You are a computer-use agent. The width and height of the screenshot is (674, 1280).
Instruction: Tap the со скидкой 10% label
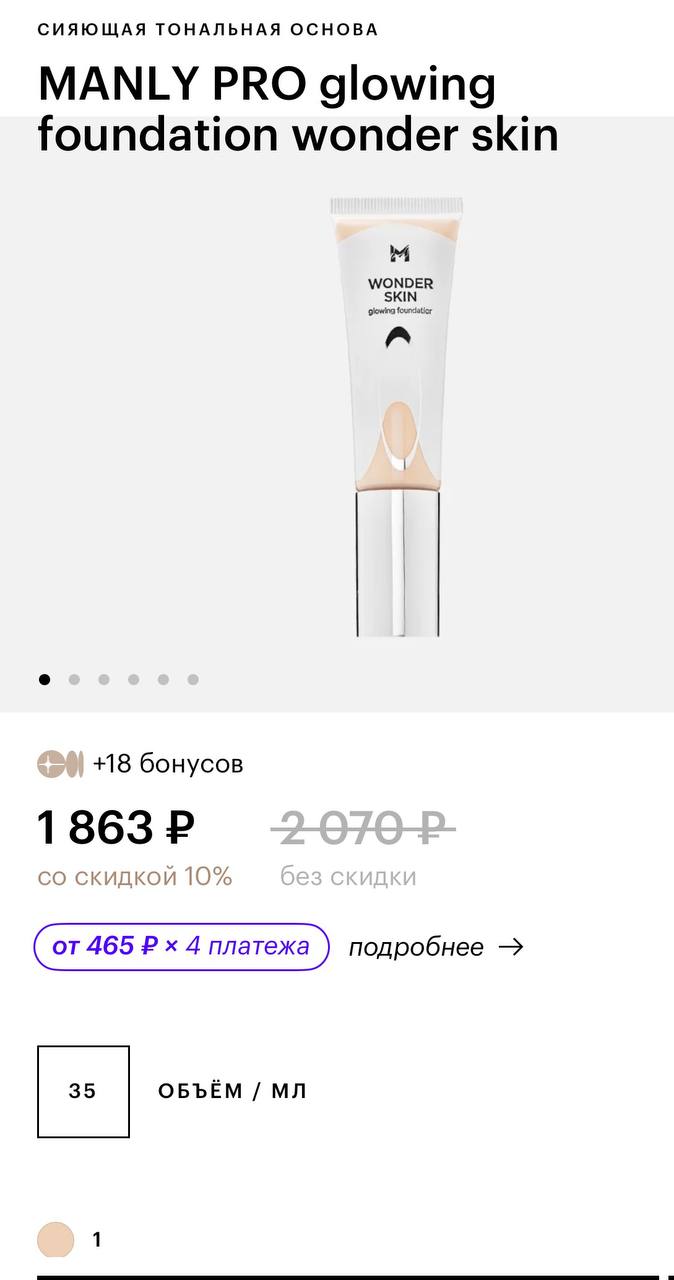[135, 877]
